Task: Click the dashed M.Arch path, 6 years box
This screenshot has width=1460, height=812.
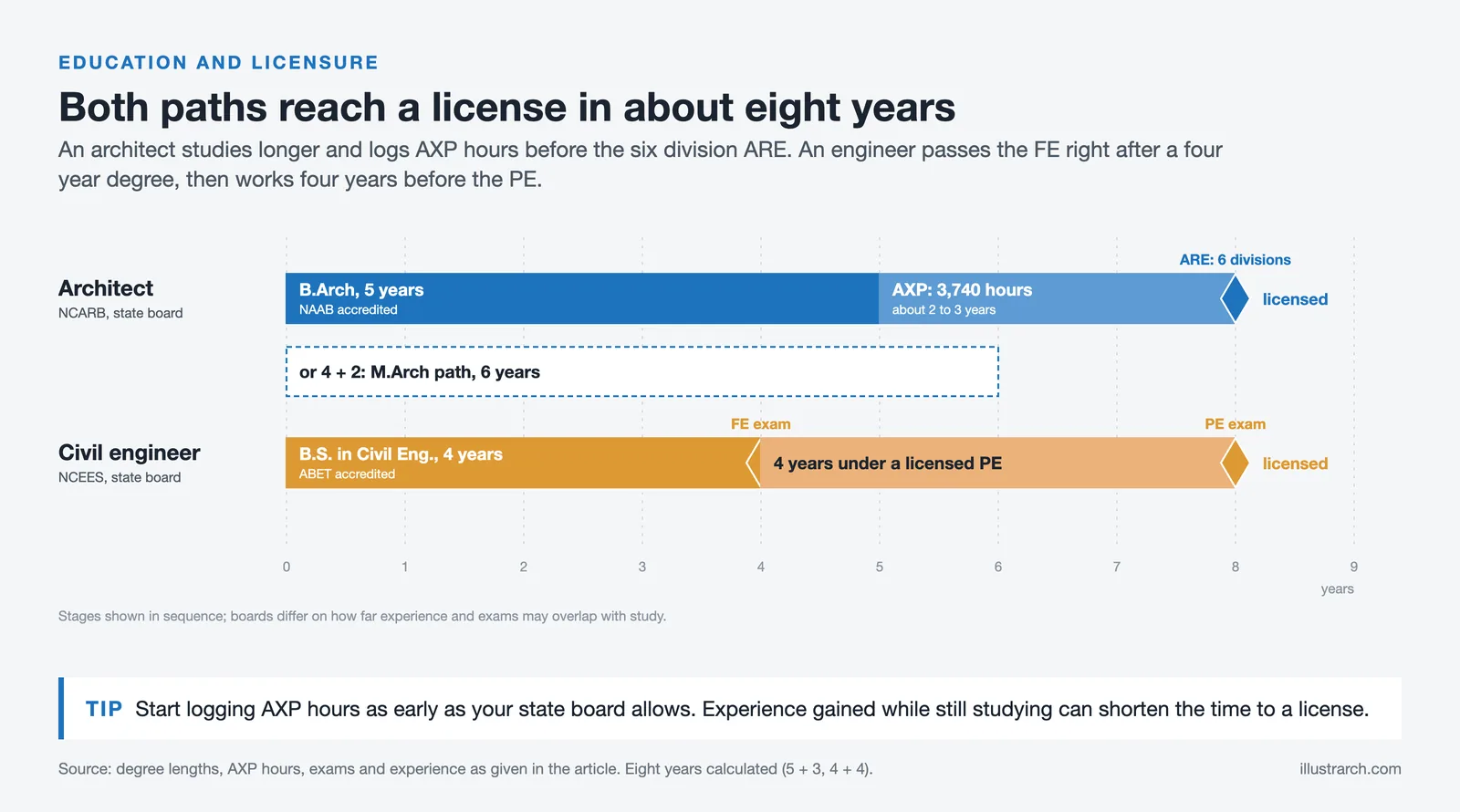Action: click(642, 371)
